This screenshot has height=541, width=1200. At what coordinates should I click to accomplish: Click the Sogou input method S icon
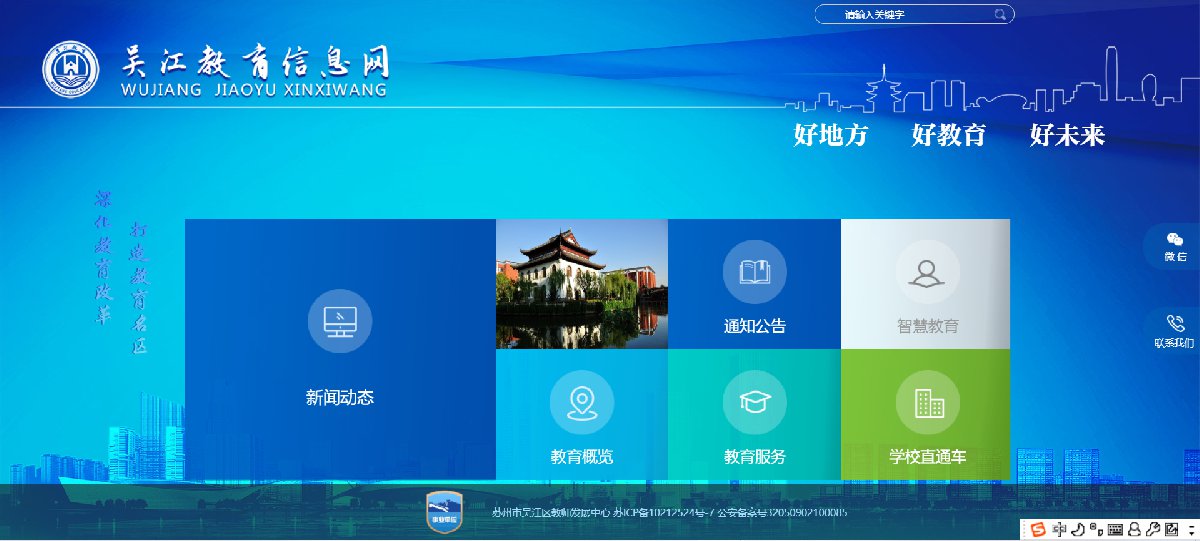1038,530
